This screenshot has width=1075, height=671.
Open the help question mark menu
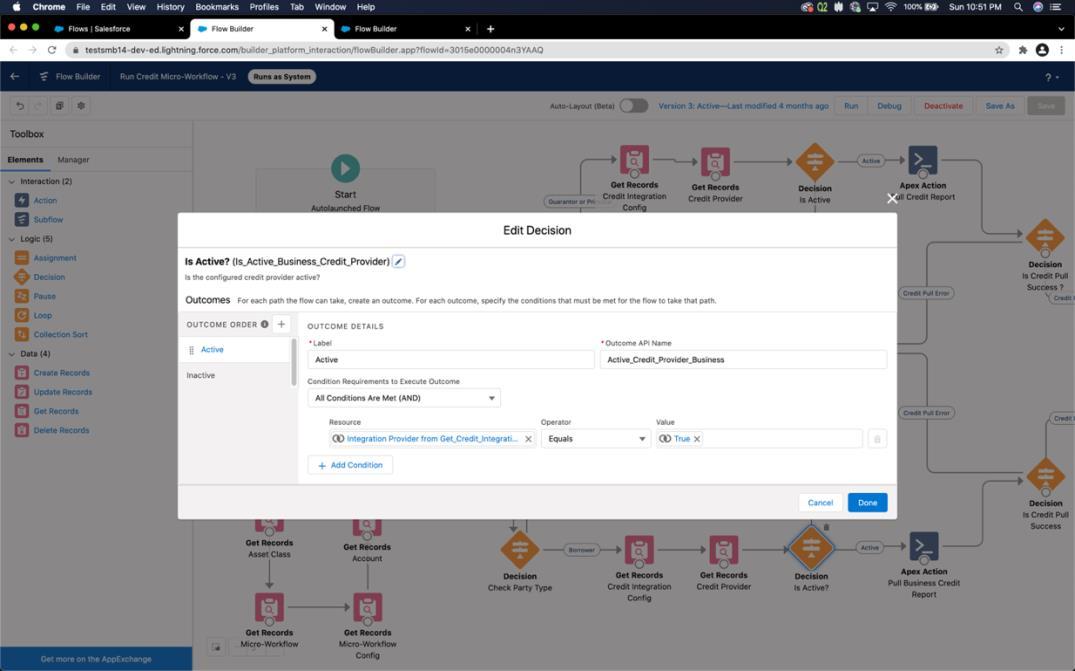click(1051, 77)
